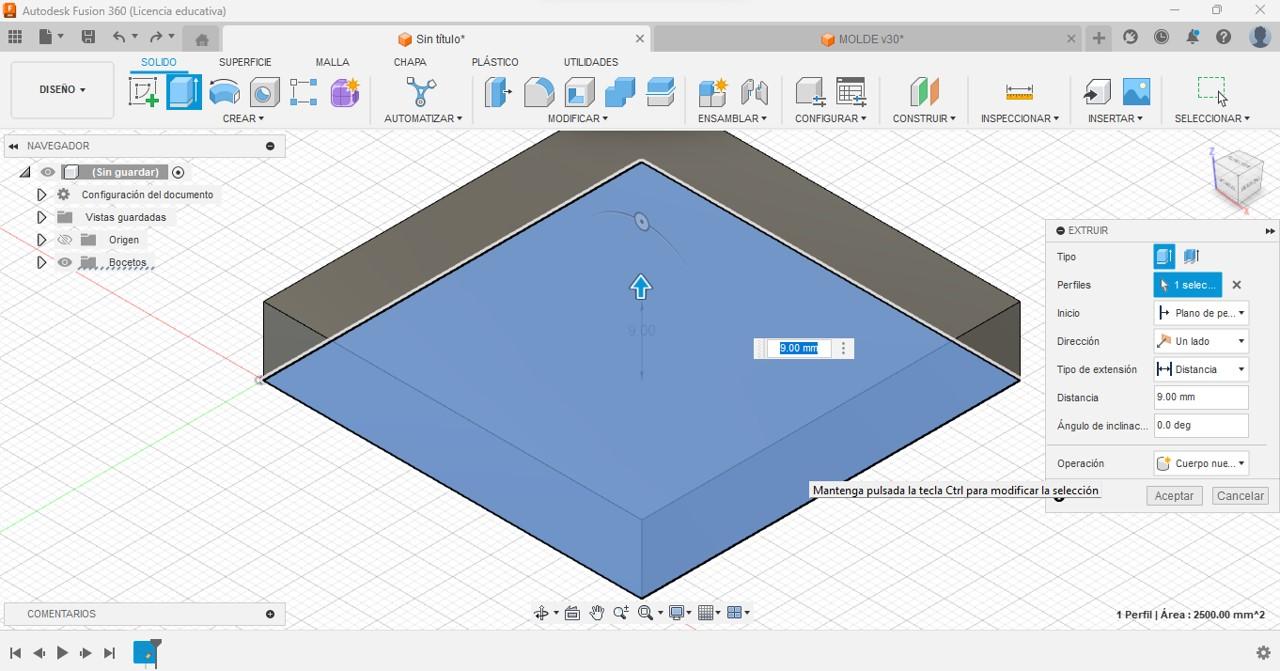Show the Bocetos folder visibility eye
The image size is (1280, 671).
(64, 262)
